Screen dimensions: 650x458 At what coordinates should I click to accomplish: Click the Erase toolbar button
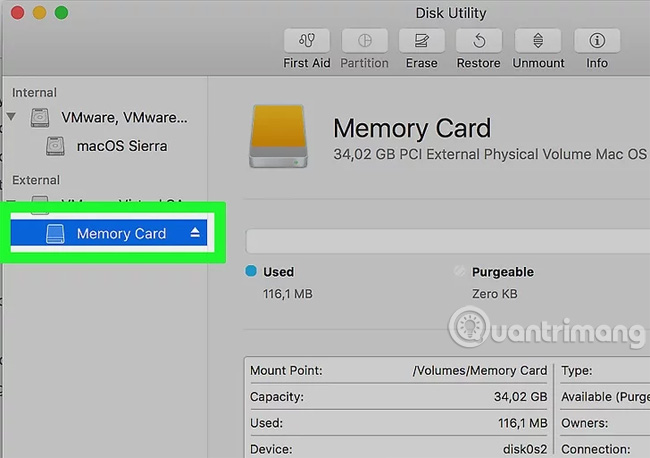pos(422,41)
